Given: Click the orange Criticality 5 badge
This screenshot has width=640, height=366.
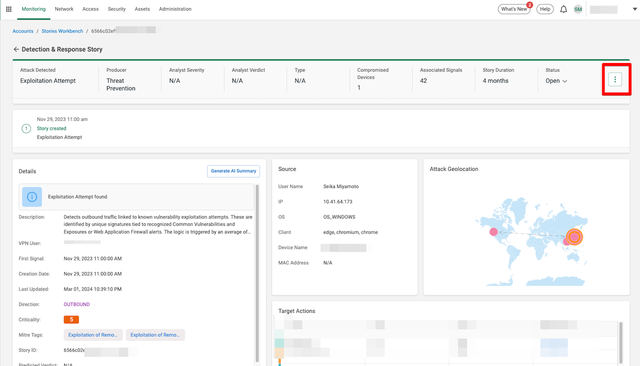Looking at the screenshot, I should coord(71,319).
